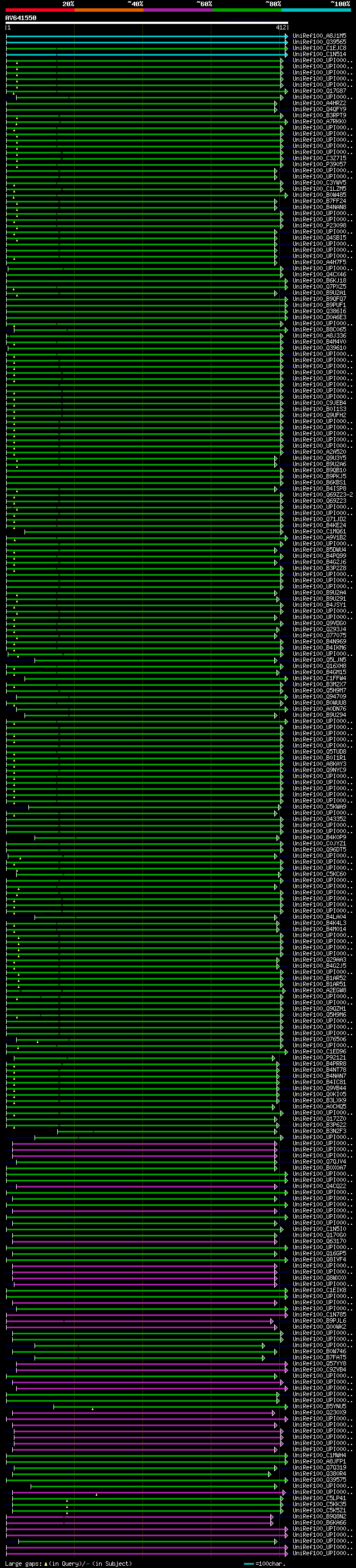
Task: Open hit UniRef100_C1EJC8
Action: point(319,48)
